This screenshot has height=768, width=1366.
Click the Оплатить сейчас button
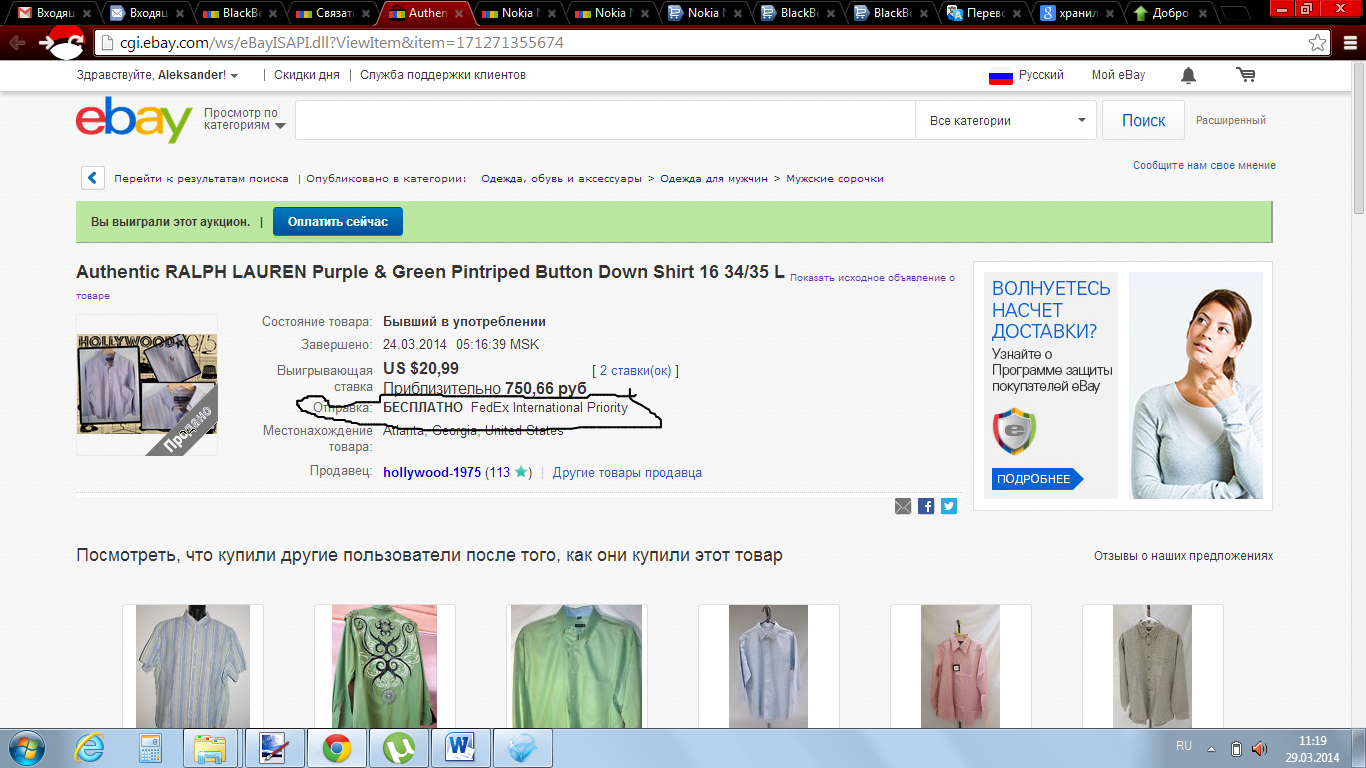338,221
